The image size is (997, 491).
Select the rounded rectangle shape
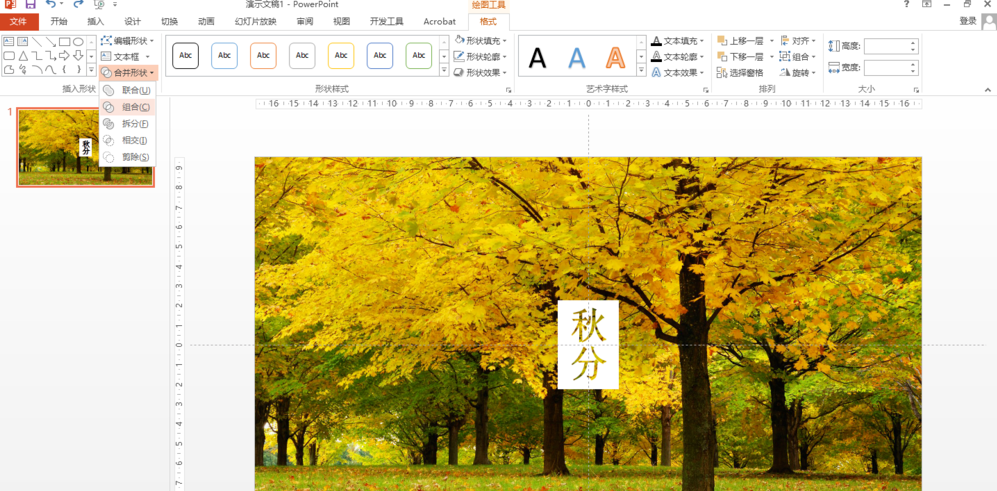coord(8,56)
